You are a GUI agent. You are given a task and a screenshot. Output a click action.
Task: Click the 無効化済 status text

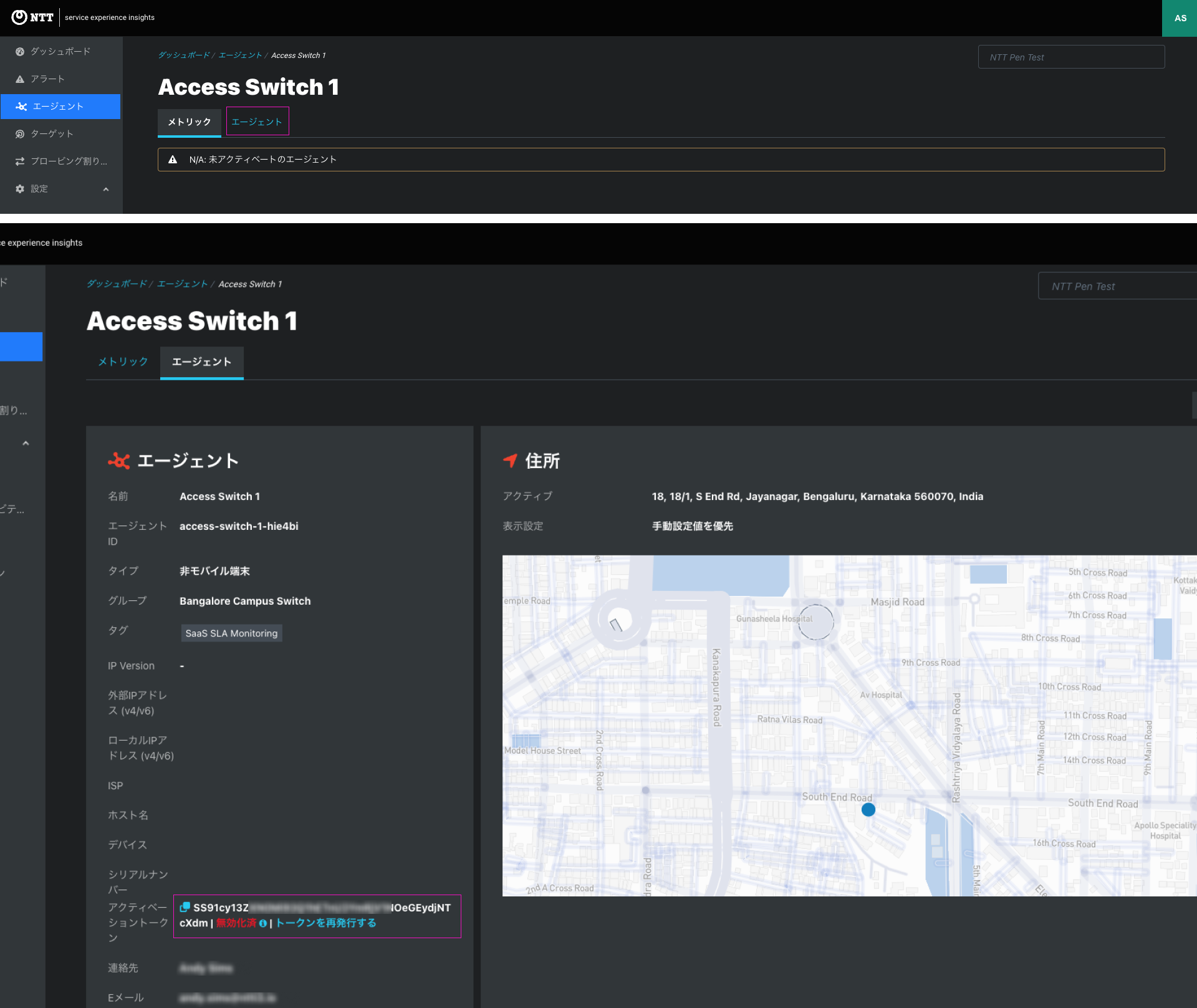236,923
